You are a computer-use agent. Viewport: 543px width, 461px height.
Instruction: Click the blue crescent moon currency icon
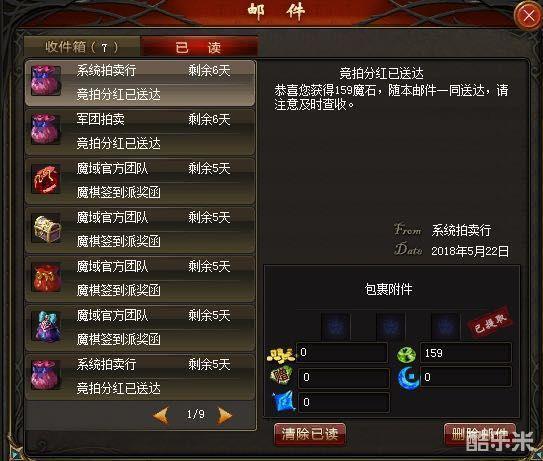(408, 378)
